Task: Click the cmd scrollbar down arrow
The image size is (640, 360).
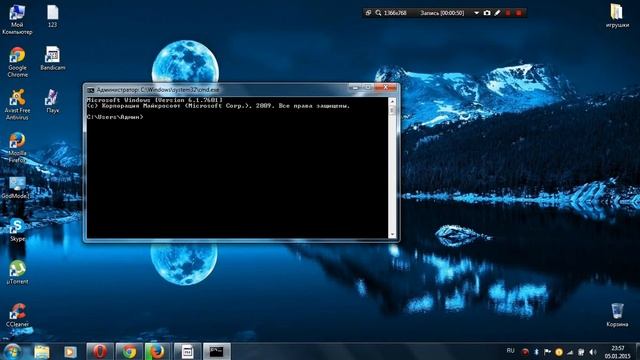Action: tap(392, 235)
